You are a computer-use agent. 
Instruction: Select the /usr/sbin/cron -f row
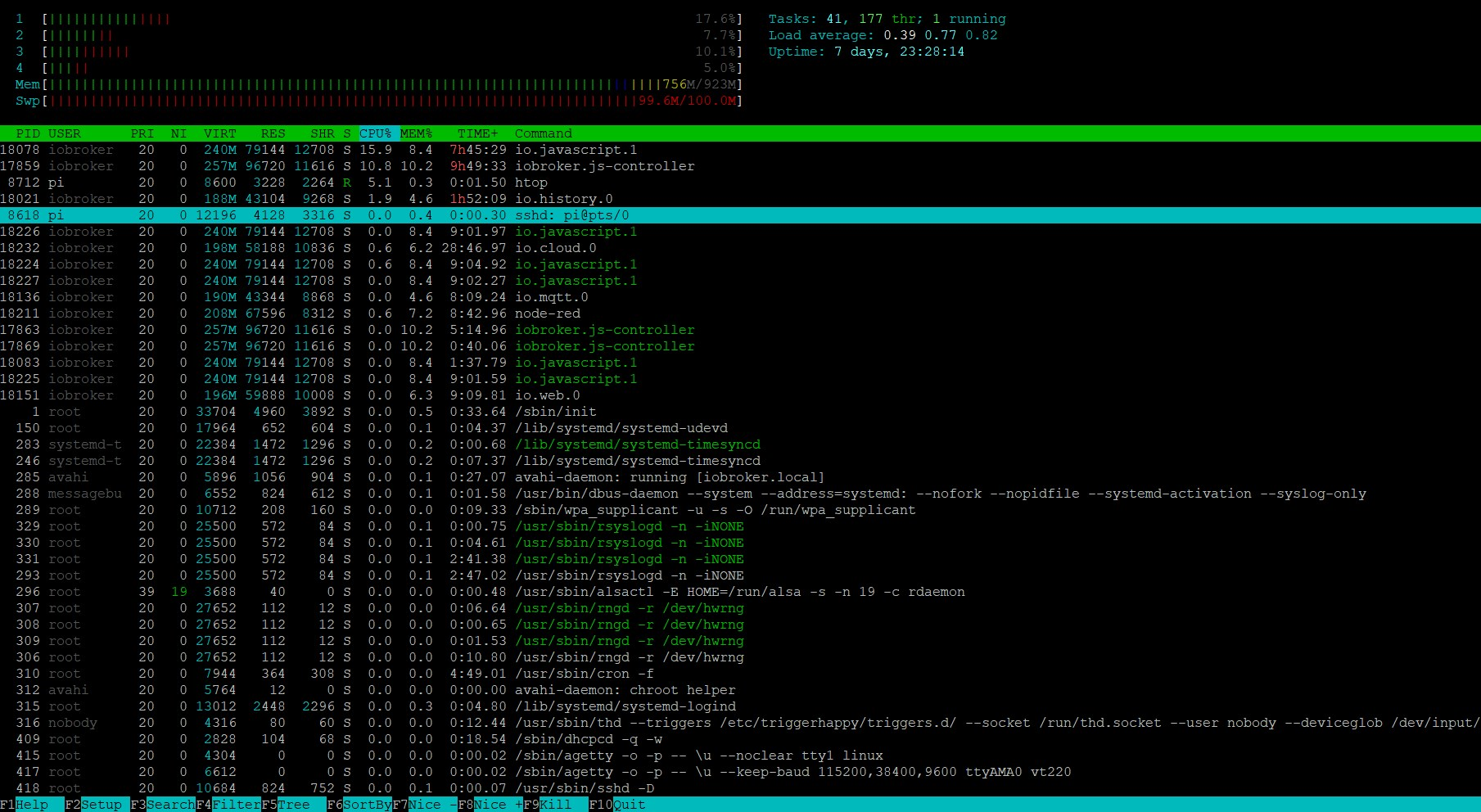[x=740, y=674]
